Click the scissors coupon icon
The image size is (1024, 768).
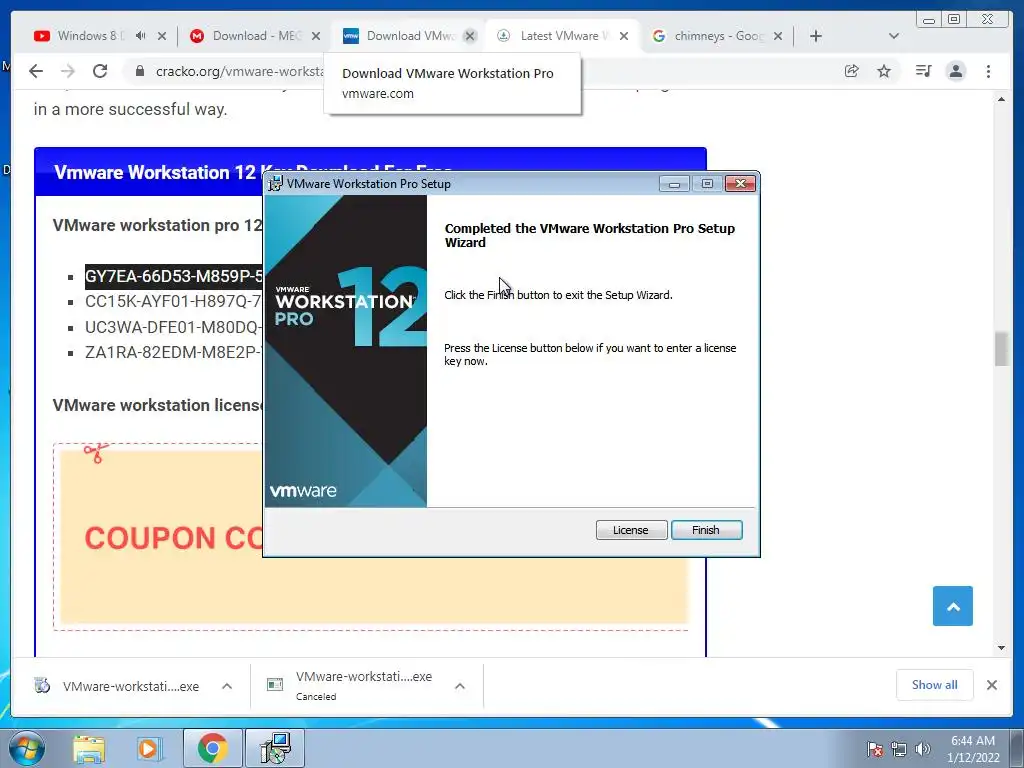[x=96, y=452]
